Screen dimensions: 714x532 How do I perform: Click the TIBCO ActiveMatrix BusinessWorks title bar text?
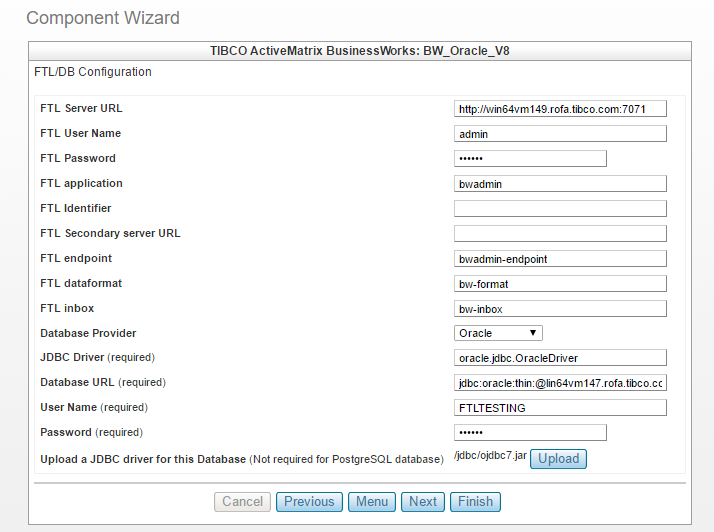(360, 51)
